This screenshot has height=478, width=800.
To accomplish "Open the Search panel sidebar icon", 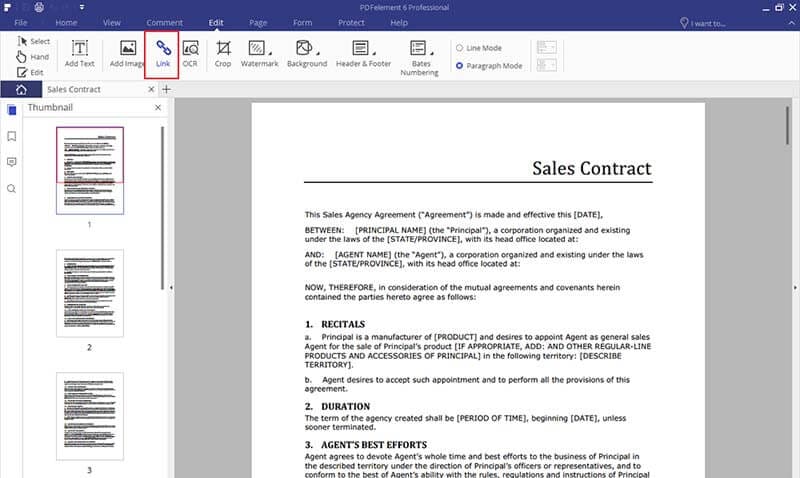I will tap(12, 189).
